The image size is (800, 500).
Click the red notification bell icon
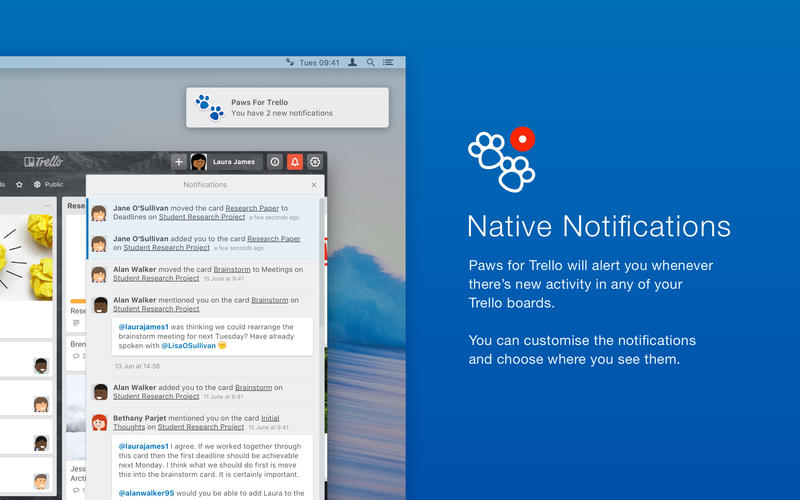pyautogui.click(x=295, y=162)
